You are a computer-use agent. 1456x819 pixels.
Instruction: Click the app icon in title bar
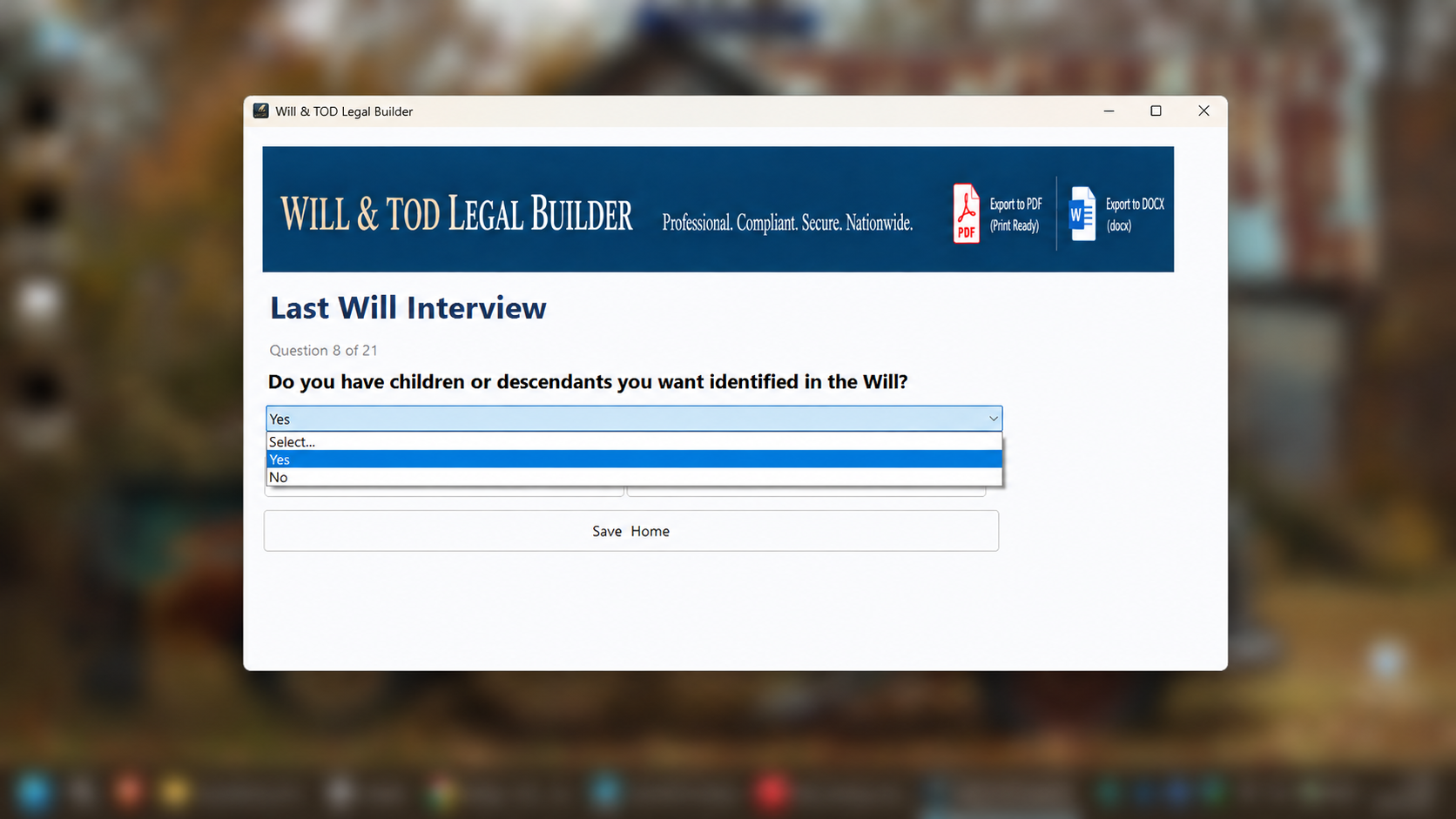[x=260, y=111]
